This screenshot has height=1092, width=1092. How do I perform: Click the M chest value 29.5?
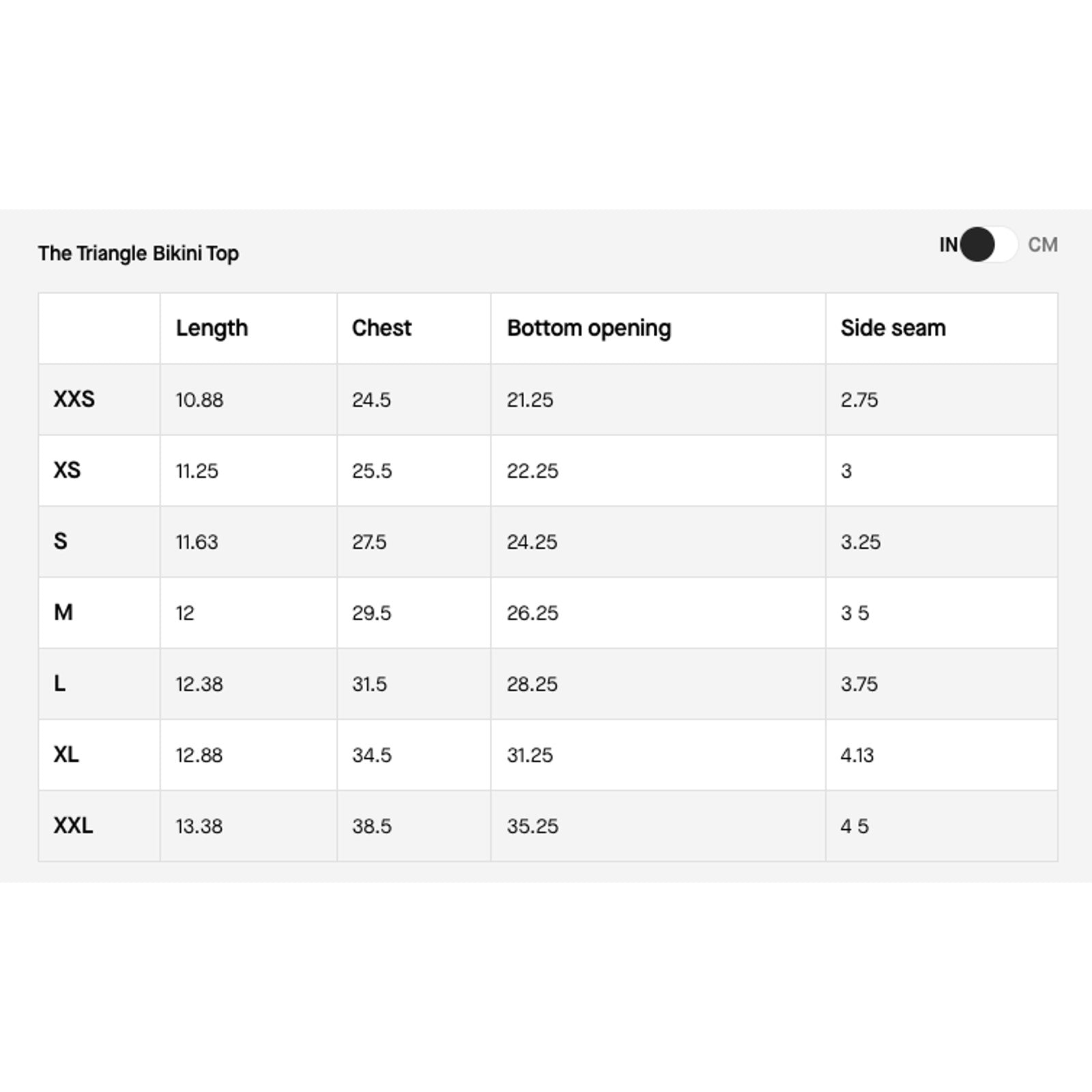371,613
